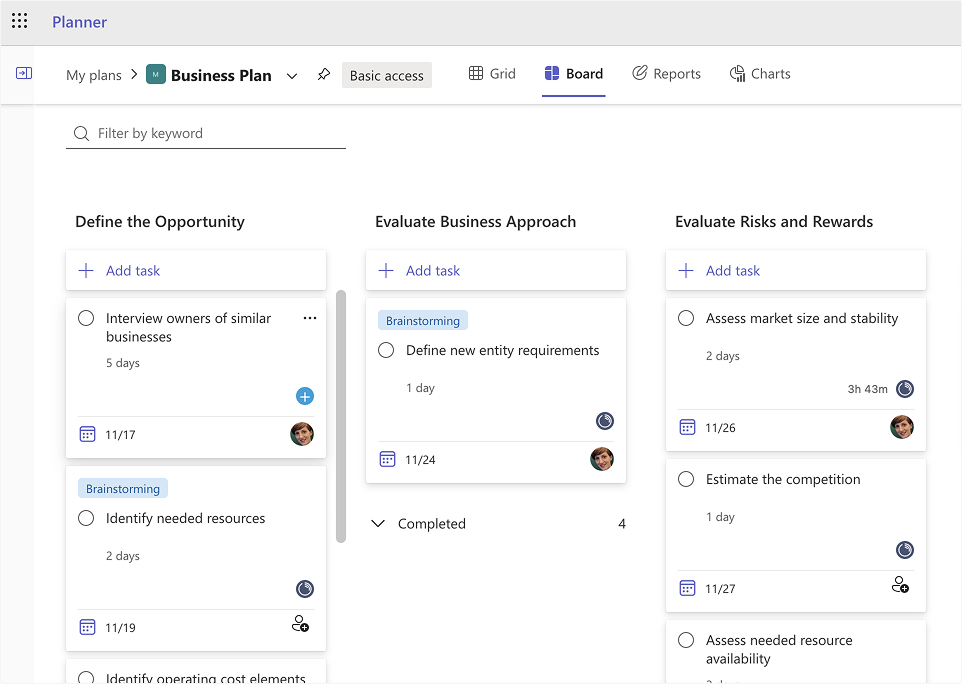
Task: Open more options on the Interview owners task
Action: point(310,318)
